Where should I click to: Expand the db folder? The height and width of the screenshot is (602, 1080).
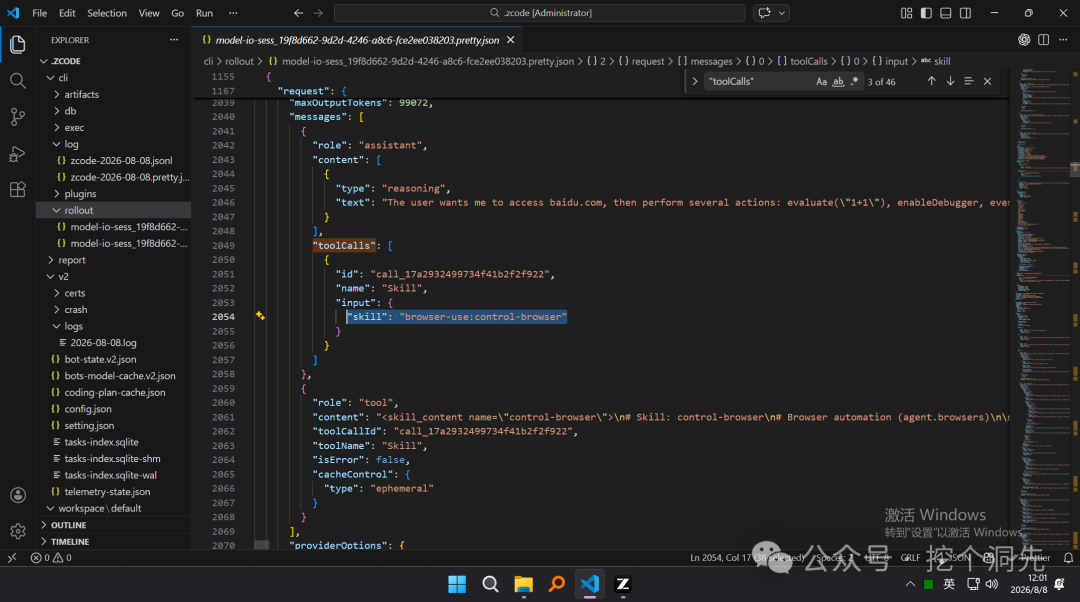[56, 111]
